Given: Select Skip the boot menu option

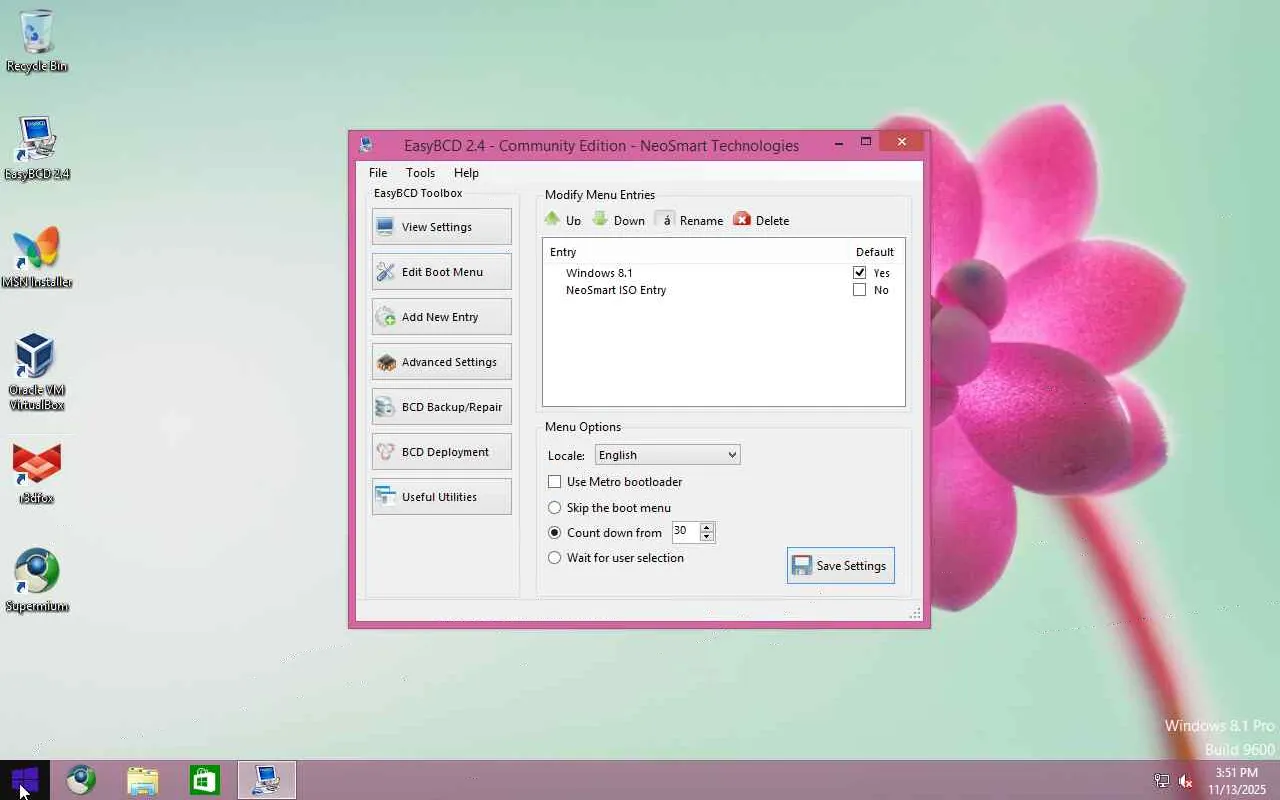Looking at the screenshot, I should coord(555,508).
